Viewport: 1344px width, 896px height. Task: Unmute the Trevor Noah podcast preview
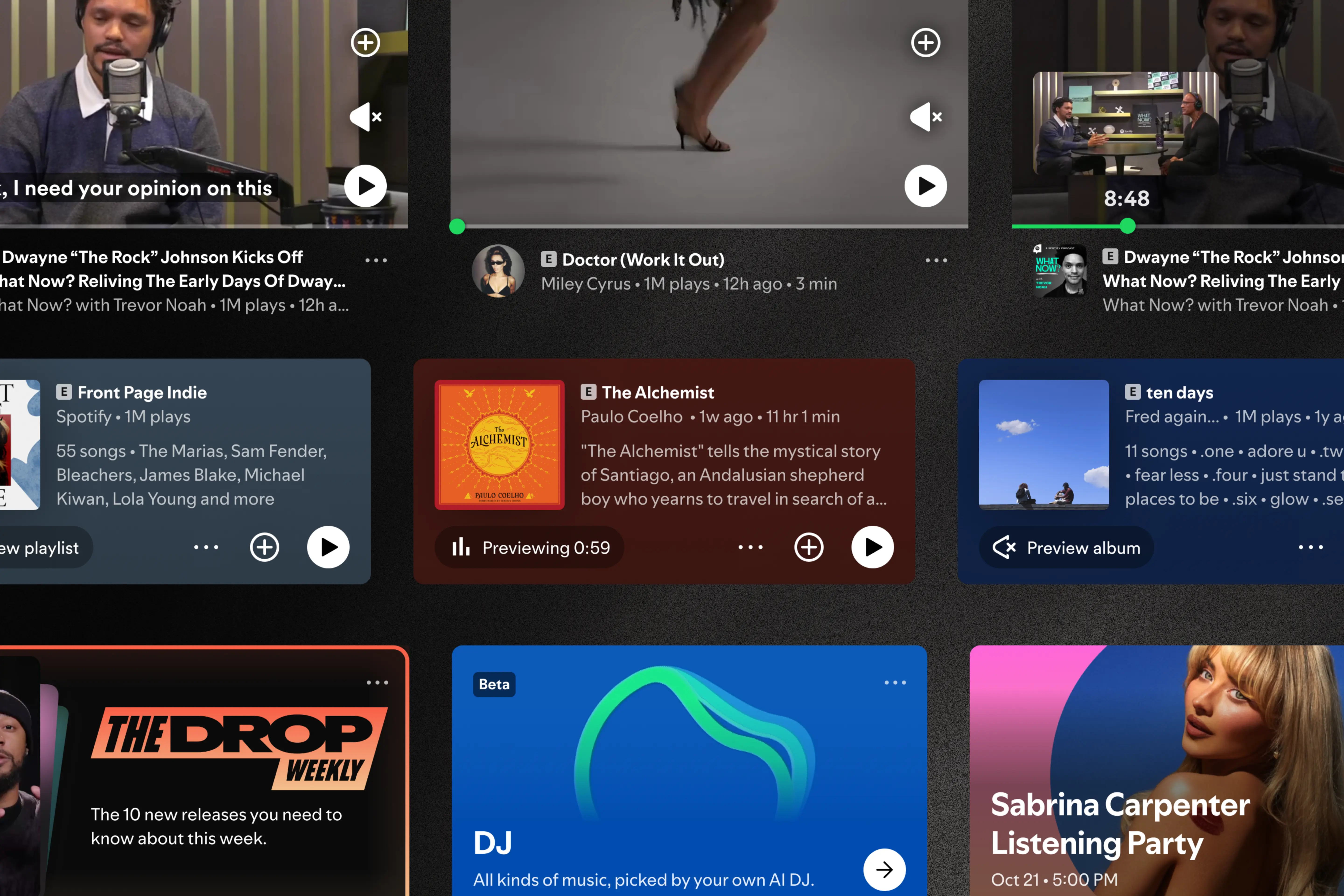[365, 117]
